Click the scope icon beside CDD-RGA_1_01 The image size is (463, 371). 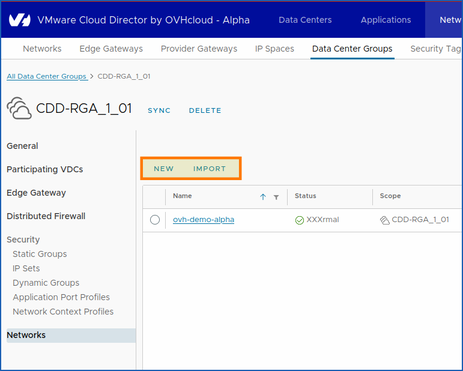click(385, 220)
